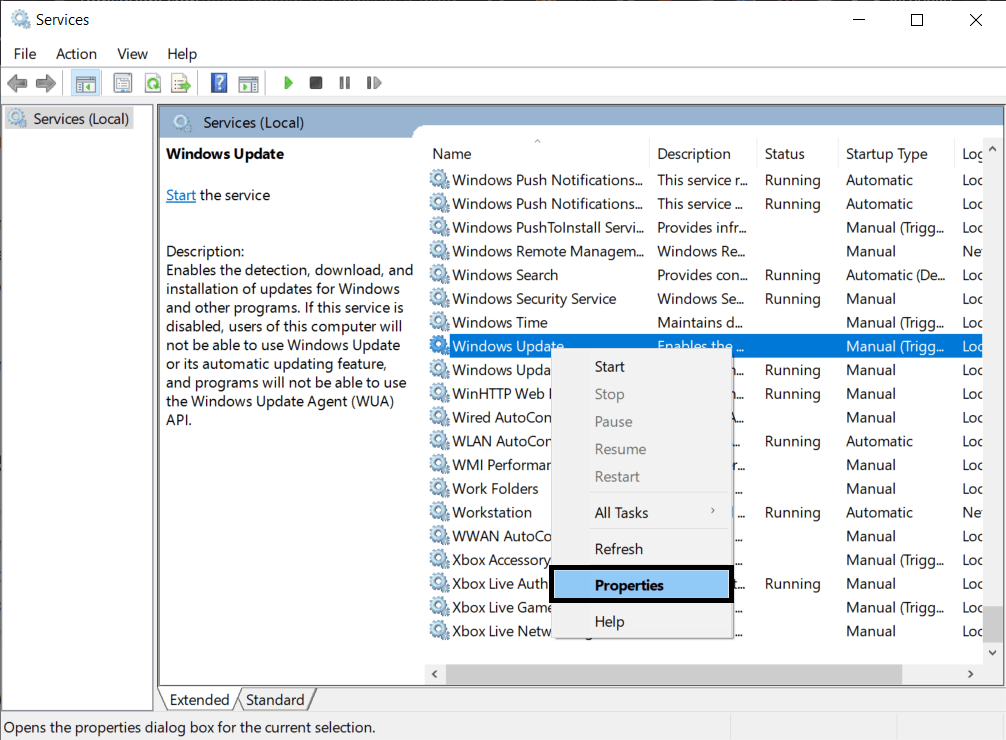Click gear icon beside Workstation
1006x740 pixels.
click(x=439, y=512)
